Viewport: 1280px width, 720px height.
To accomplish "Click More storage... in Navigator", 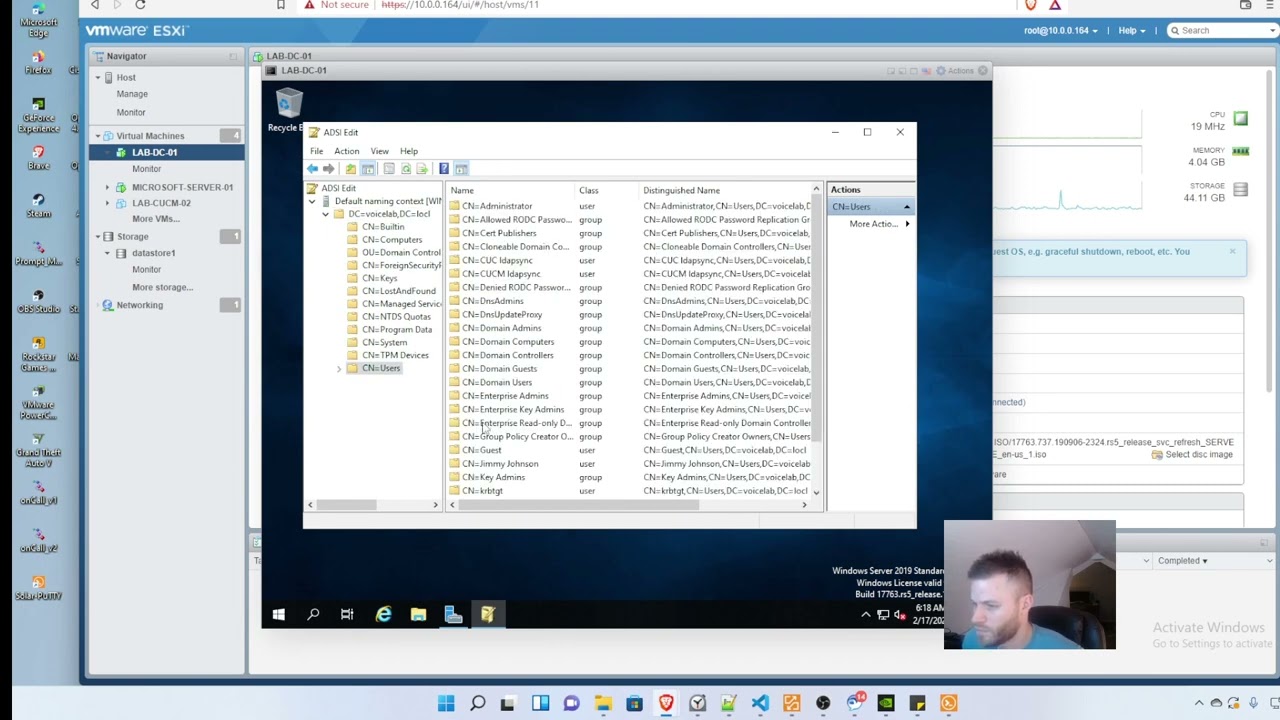I will (162, 287).
